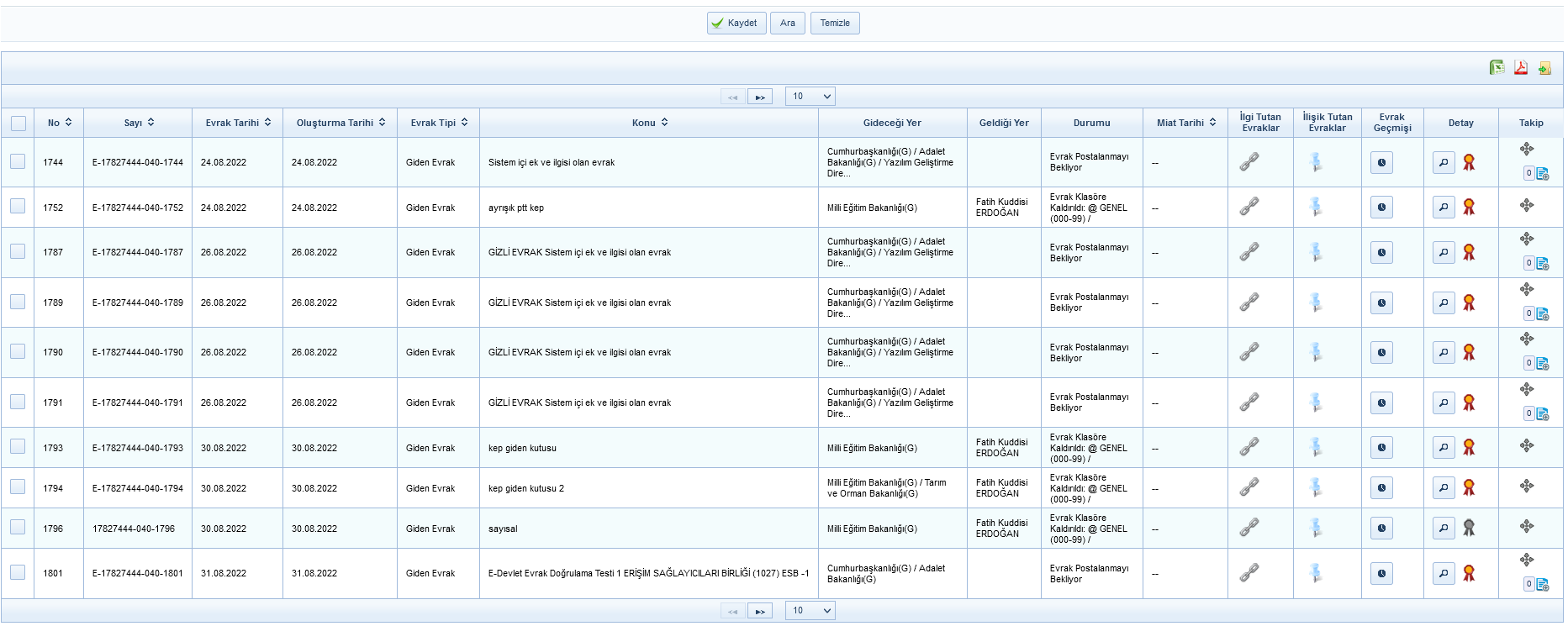Screen dimensions: 1568x626
Task: Sort by the Oluşturma Tarihi header
Action: tap(341, 123)
